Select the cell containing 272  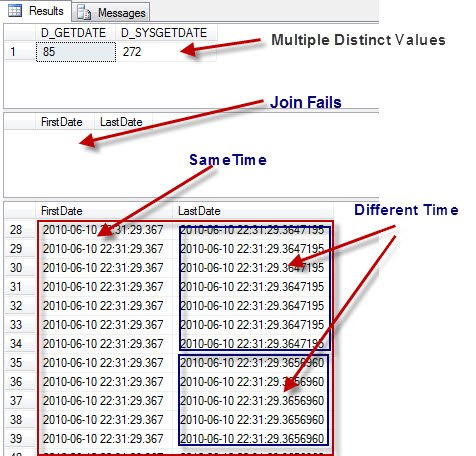[166, 52]
